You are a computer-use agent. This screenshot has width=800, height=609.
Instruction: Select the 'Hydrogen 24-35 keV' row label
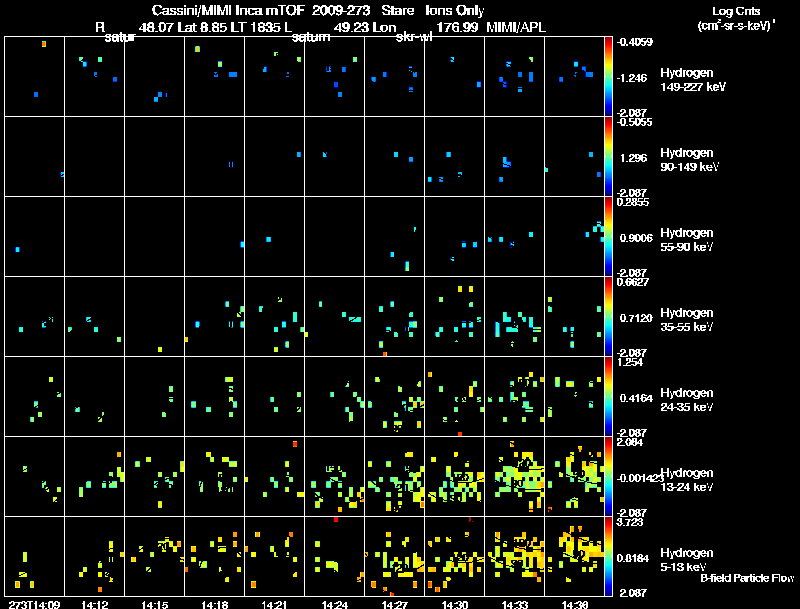click(x=687, y=400)
